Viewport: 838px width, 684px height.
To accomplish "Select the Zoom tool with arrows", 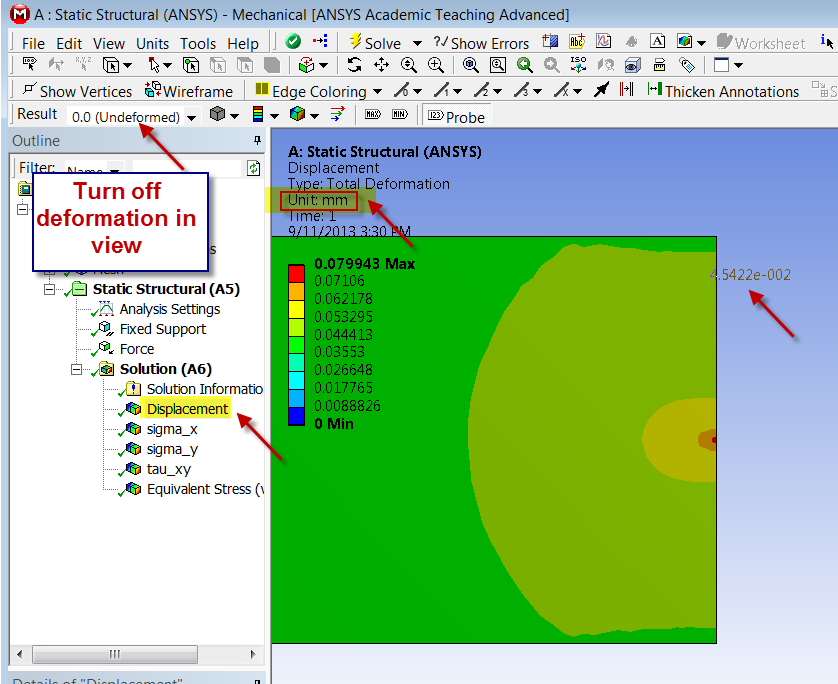I will (x=409, y=65).
